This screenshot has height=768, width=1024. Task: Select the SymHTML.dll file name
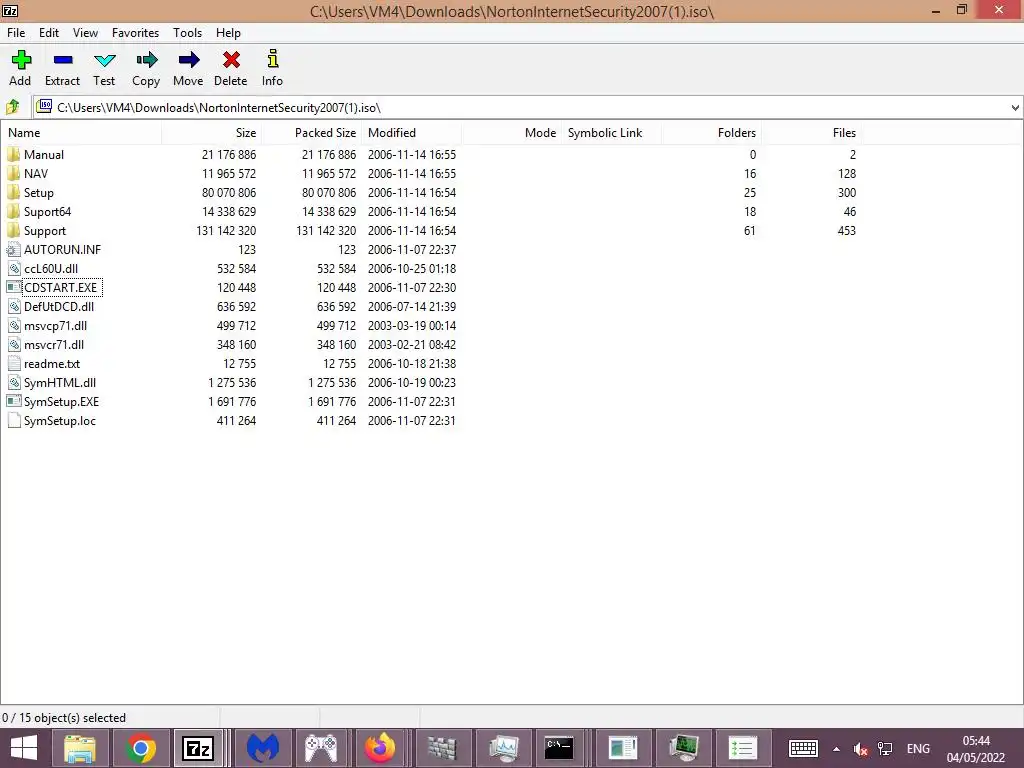pos(59,383)
